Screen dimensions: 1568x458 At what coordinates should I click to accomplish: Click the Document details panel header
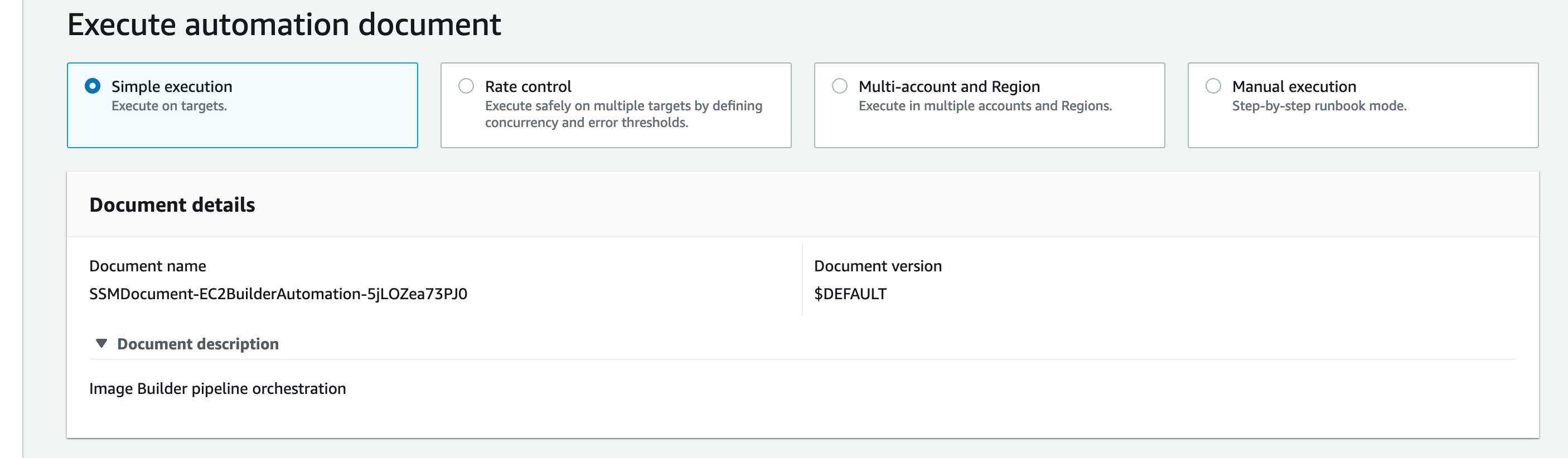coord(172,205)
